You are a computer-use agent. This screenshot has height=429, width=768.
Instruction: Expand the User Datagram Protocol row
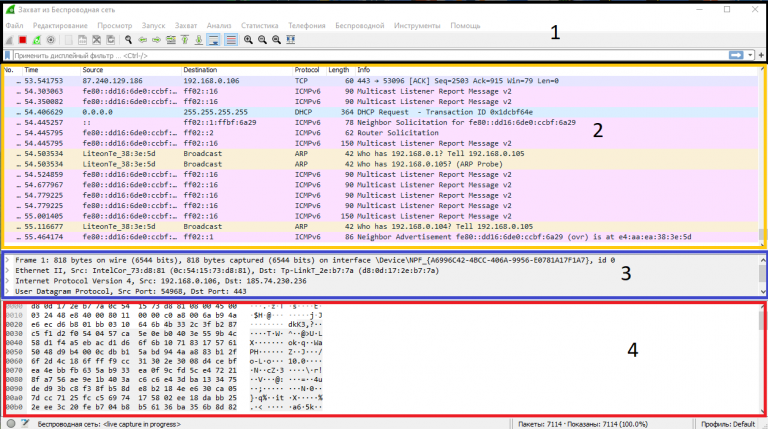(7, 291)
